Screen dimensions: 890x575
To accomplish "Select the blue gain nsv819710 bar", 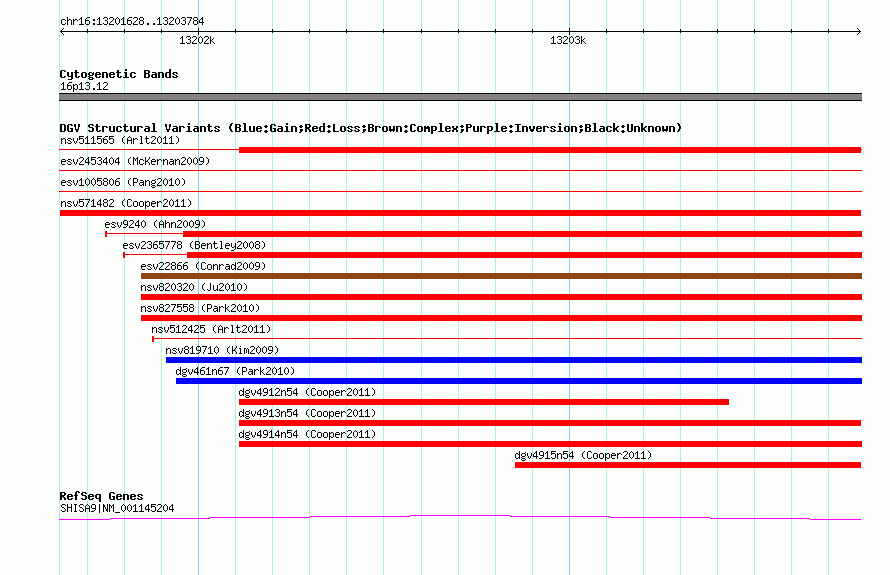I will [x=514, y=360].
